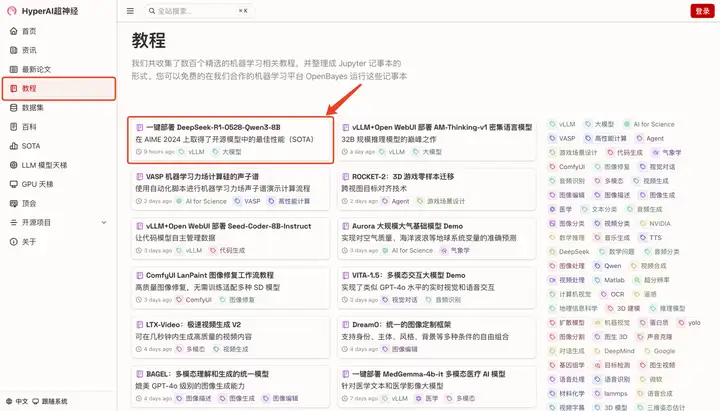The width and height of the screenshot is (720, 411).
Task: Click 多模态 tag under MedGemma card
Action: (461, 398)
